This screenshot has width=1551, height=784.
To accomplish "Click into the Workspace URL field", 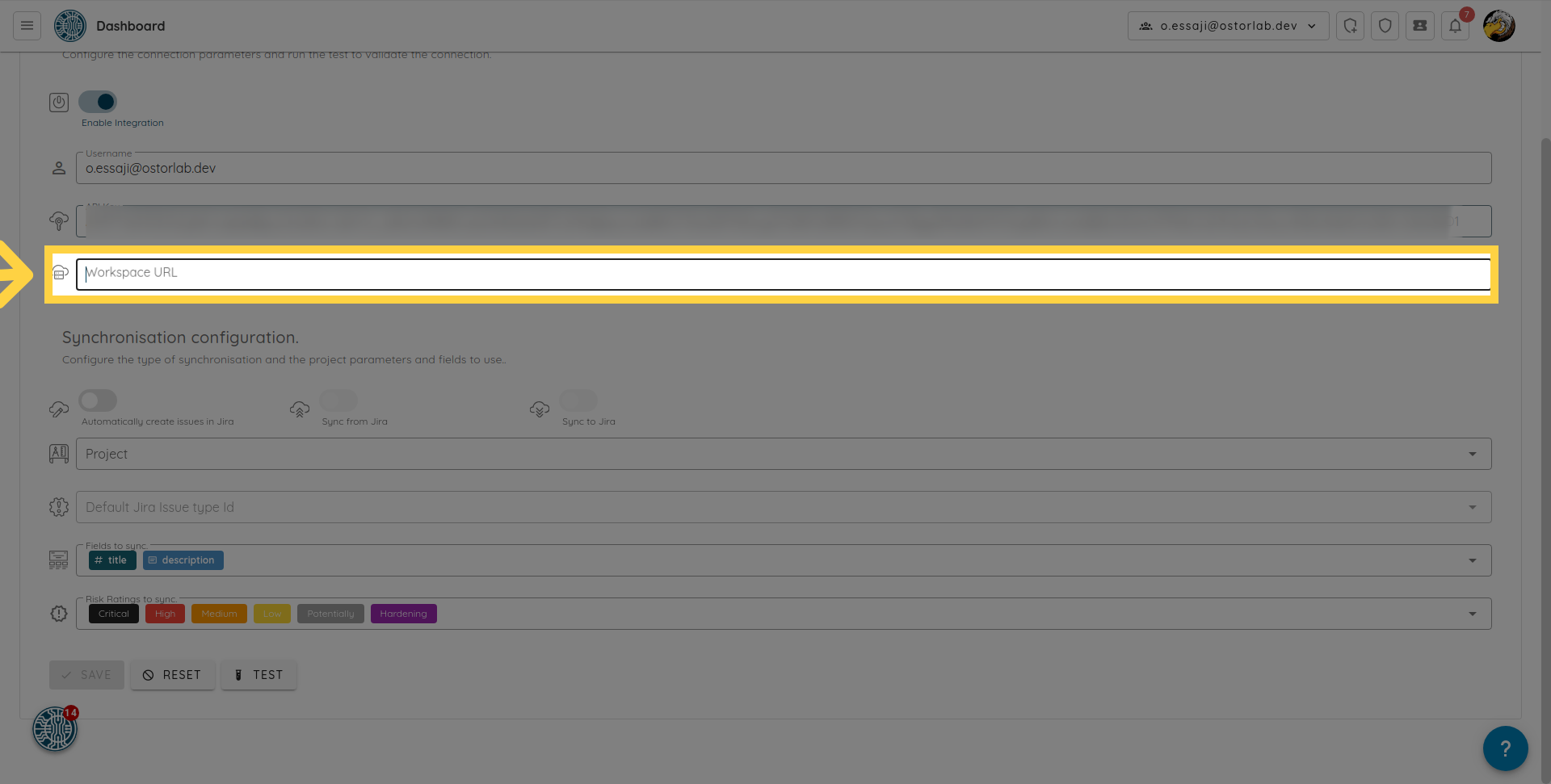I will click(782, 274).
